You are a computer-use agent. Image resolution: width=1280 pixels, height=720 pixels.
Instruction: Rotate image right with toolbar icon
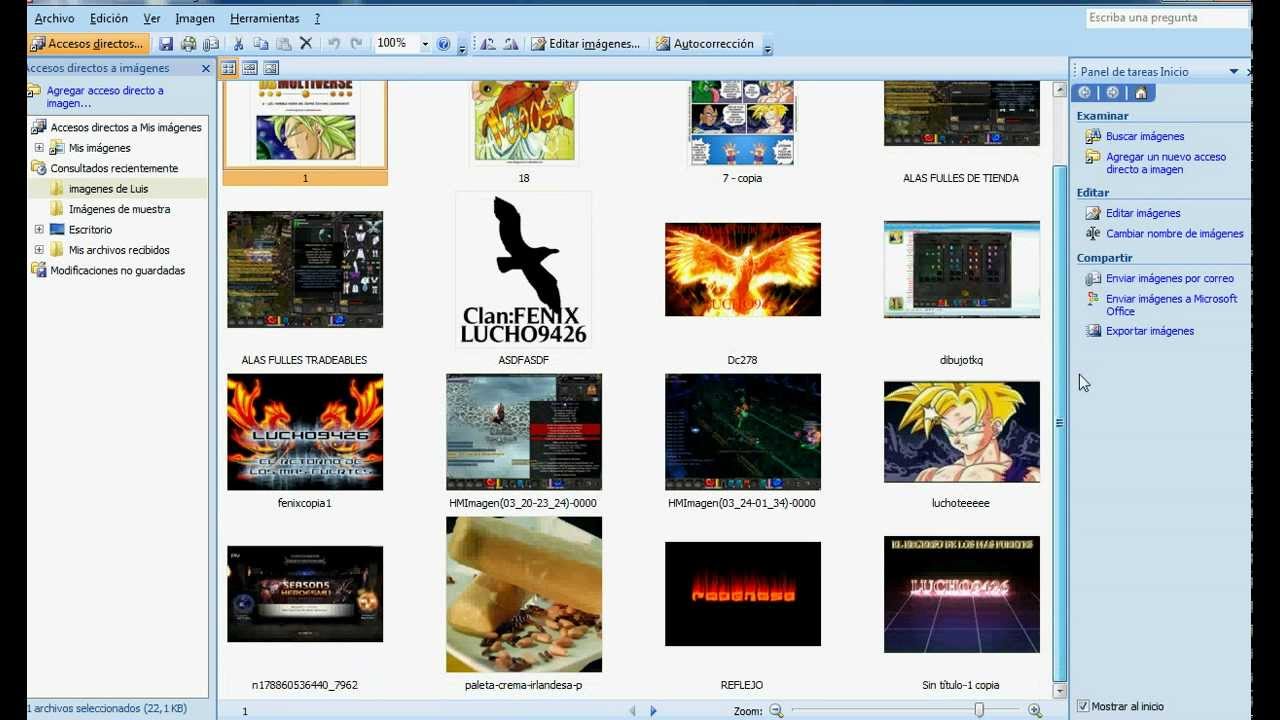pos(511,44)
